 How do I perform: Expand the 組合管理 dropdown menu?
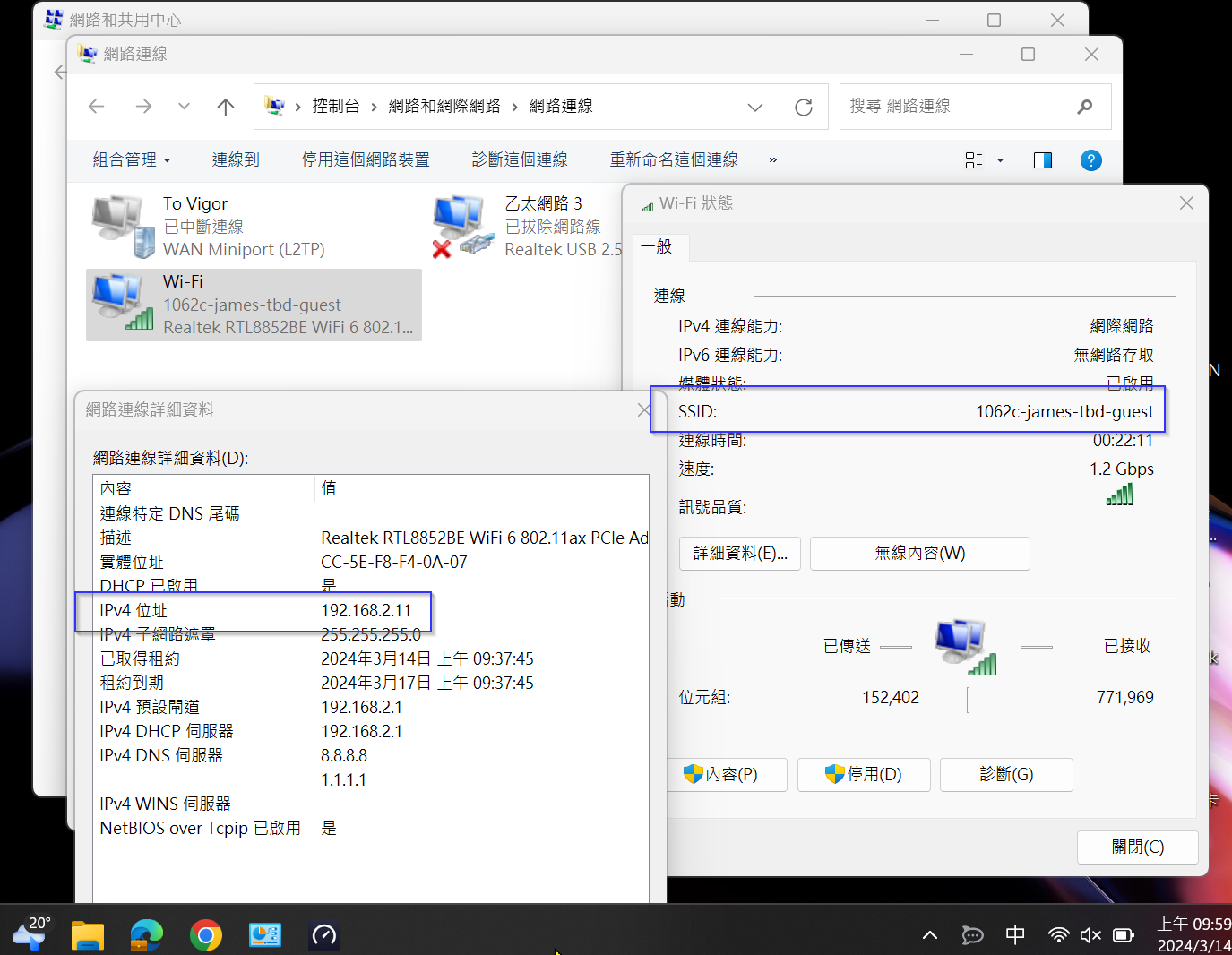[132, 160]
